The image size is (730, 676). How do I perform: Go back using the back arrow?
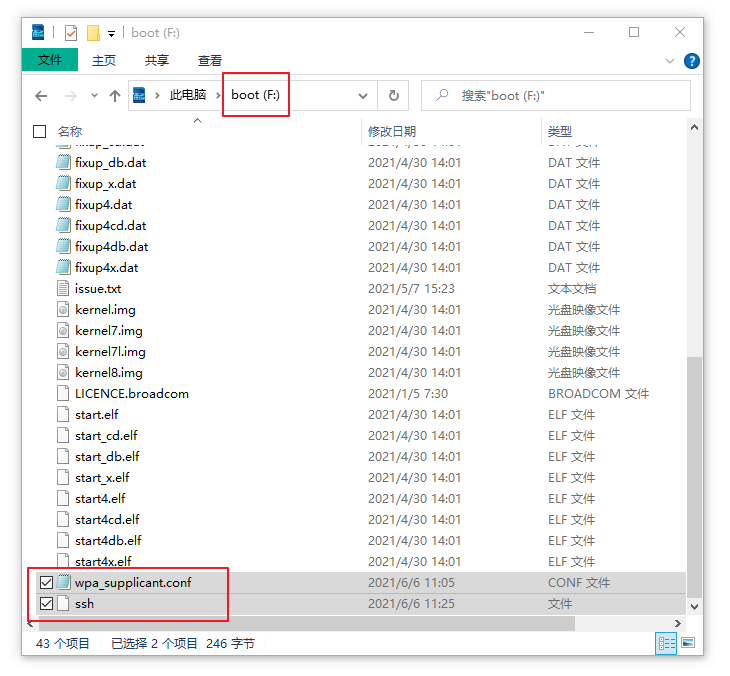41,96
